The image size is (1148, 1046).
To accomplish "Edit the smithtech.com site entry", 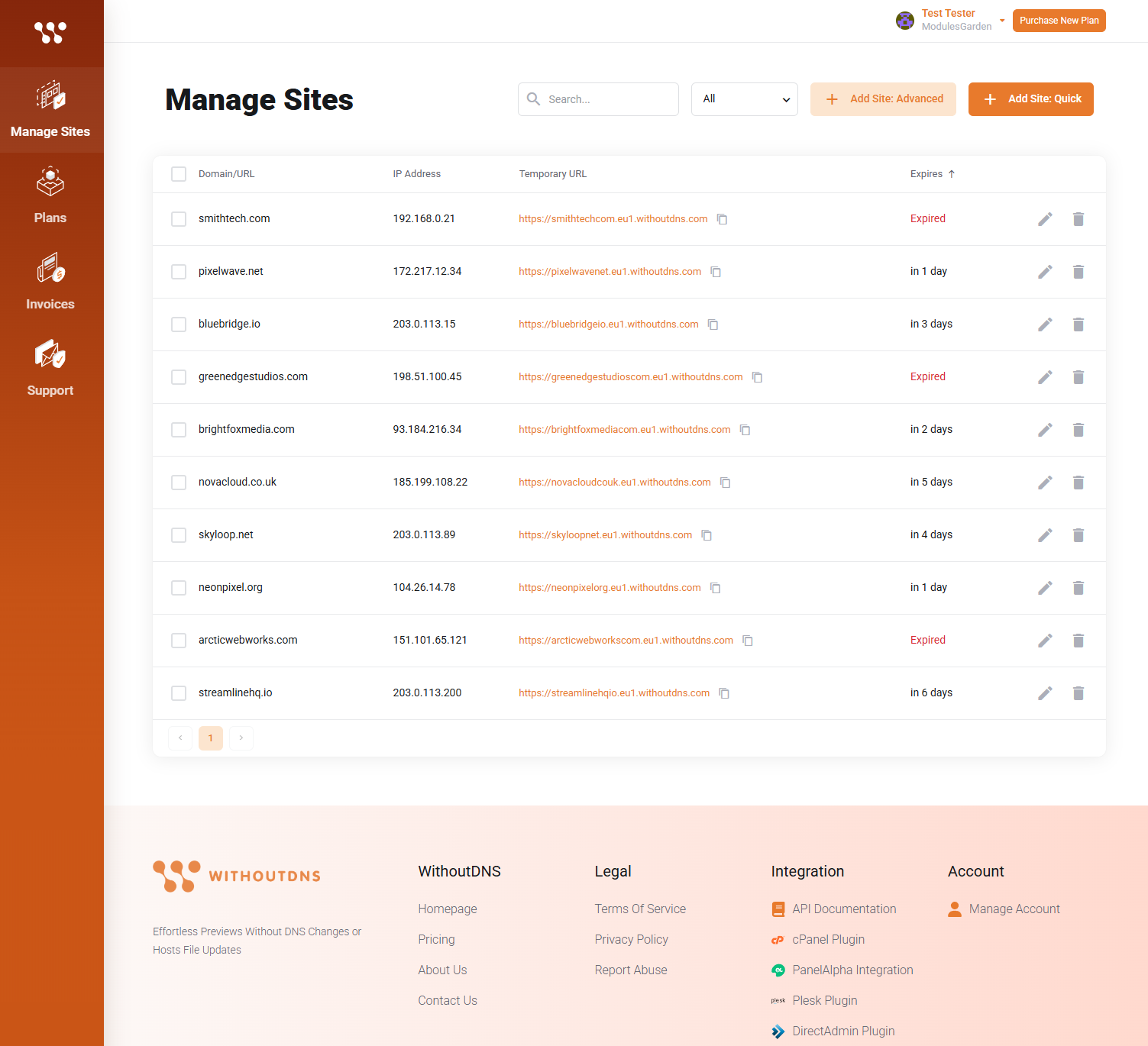I will [x=1045, y=218].
